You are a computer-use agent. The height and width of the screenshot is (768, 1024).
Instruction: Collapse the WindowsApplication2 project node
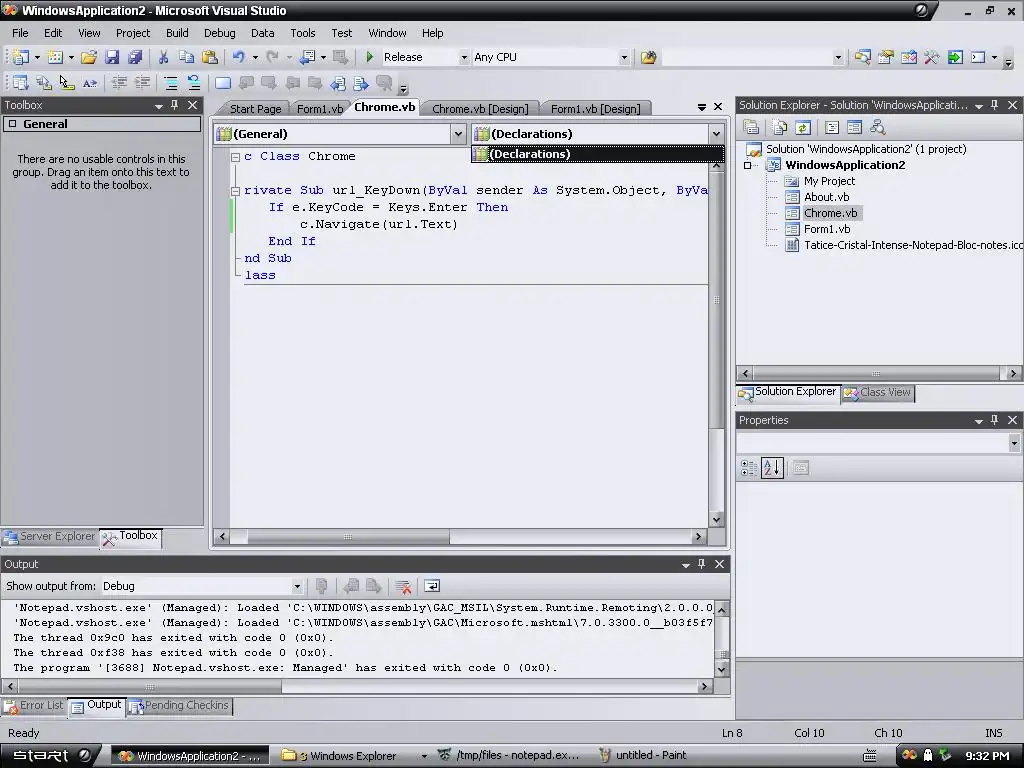click(x=748, y=165)
